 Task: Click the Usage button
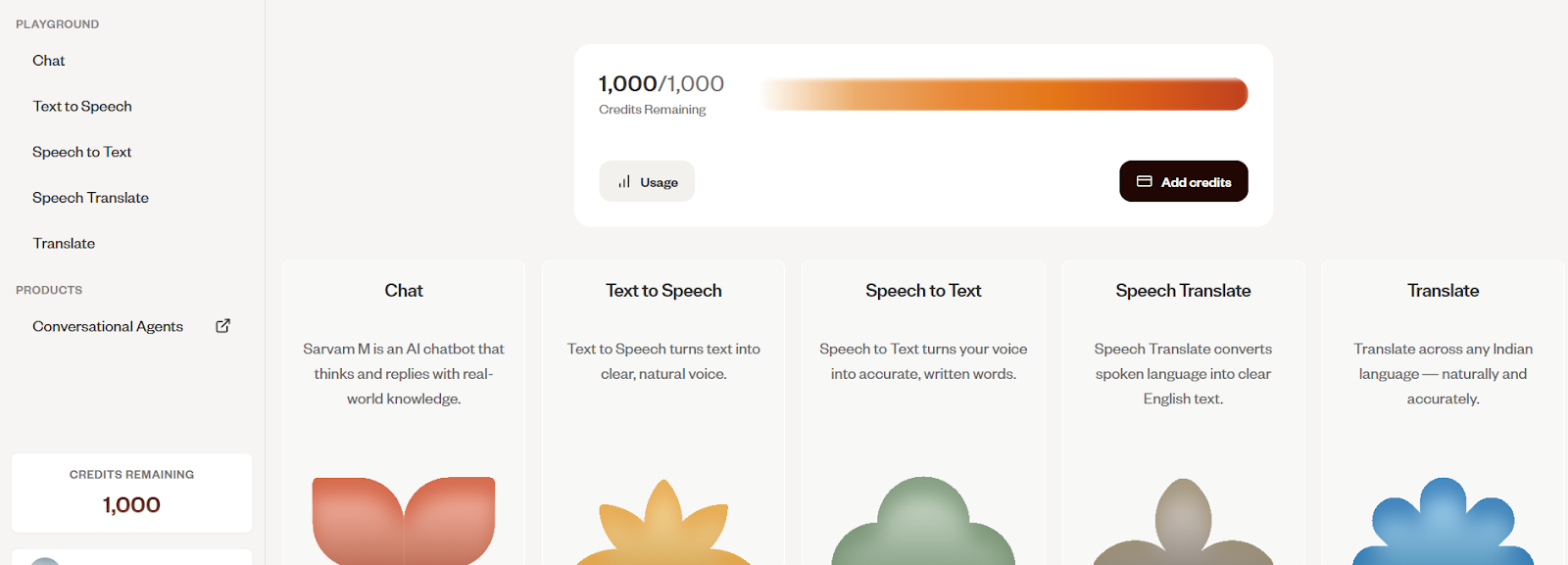(647, 181)
